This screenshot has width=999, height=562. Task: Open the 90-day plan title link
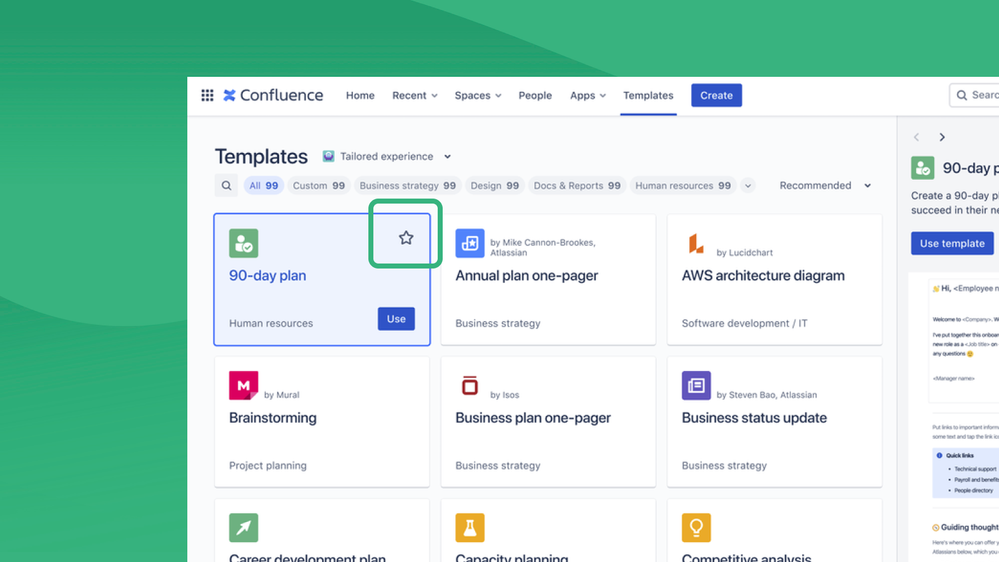coord(268,275)
